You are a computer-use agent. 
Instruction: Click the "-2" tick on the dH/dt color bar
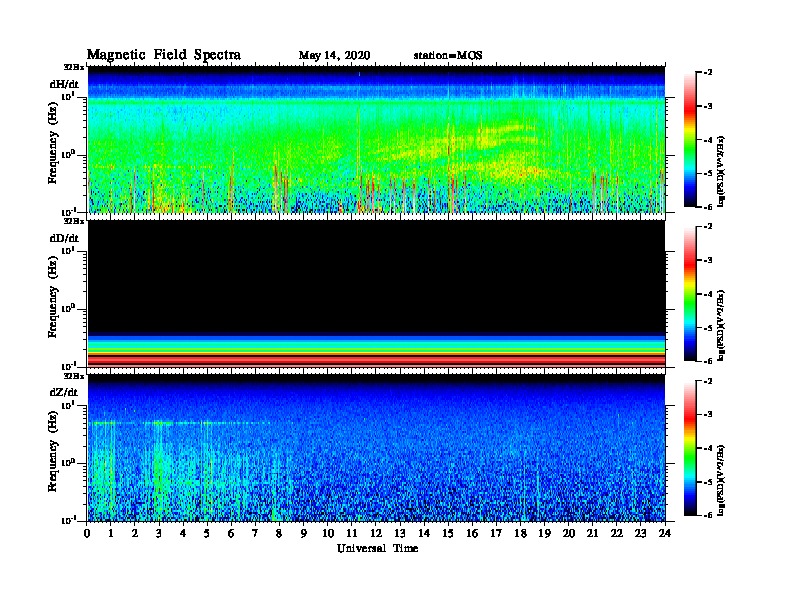[x=708, y=73]
